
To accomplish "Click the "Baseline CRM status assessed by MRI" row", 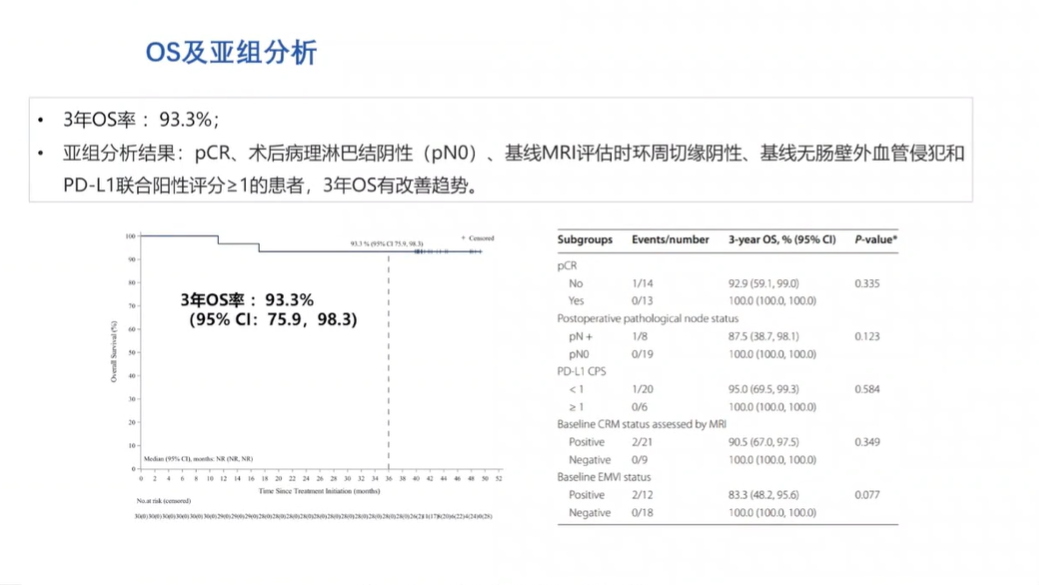I will (x=641, y=424).
